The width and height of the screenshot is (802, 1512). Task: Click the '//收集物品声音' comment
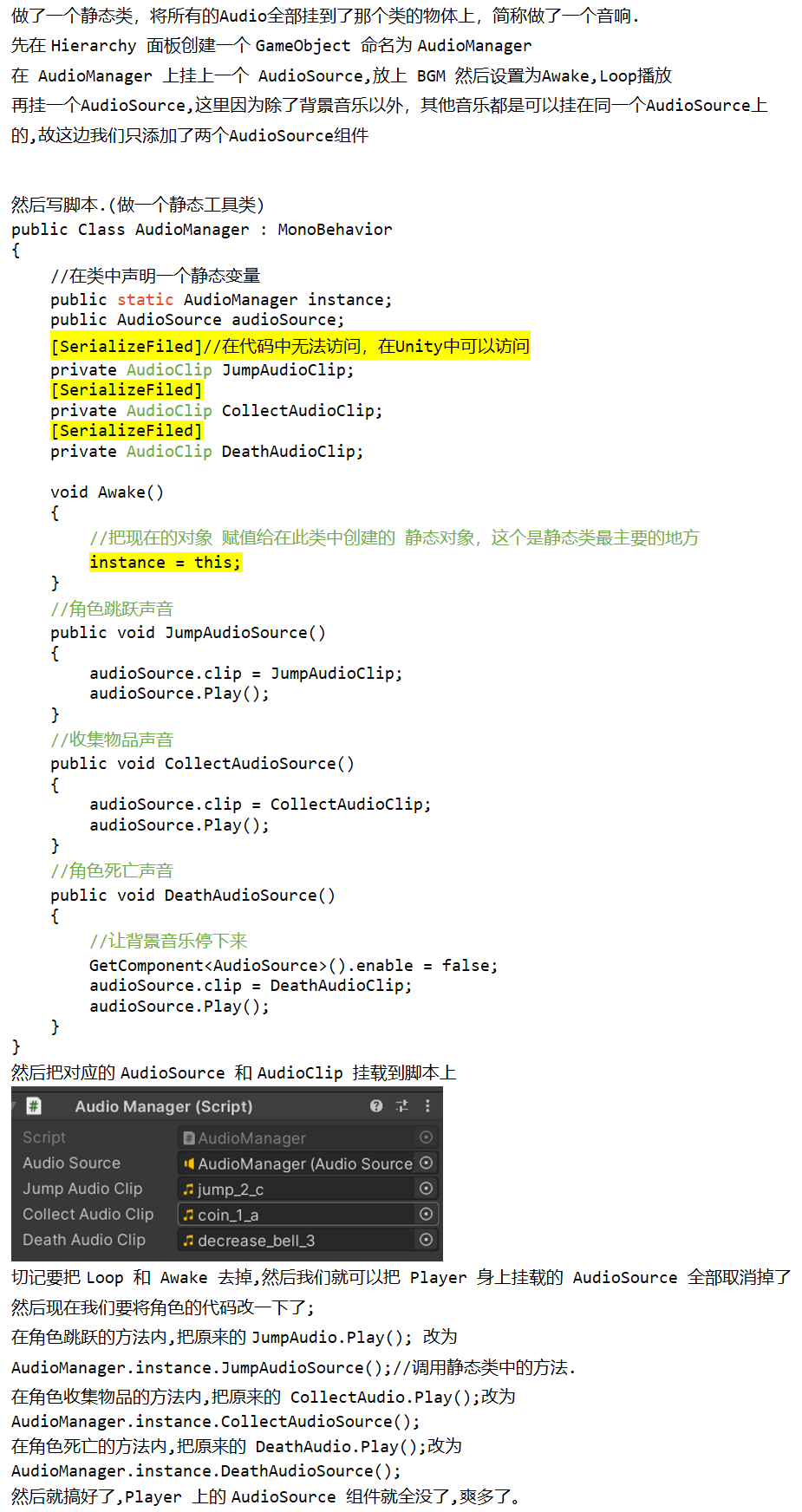(x=112, y=740)
